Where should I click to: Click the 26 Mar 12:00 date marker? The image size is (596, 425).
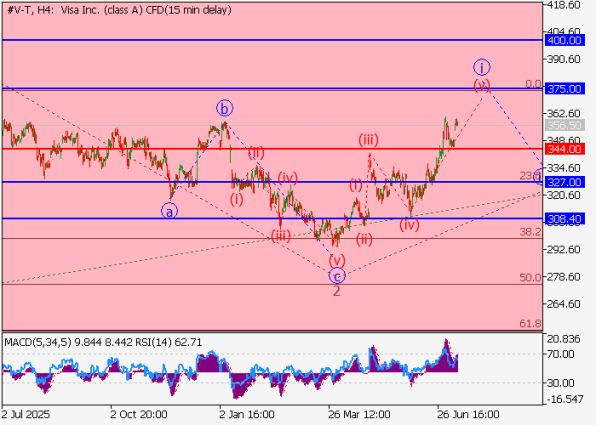[x=359, y=414]
